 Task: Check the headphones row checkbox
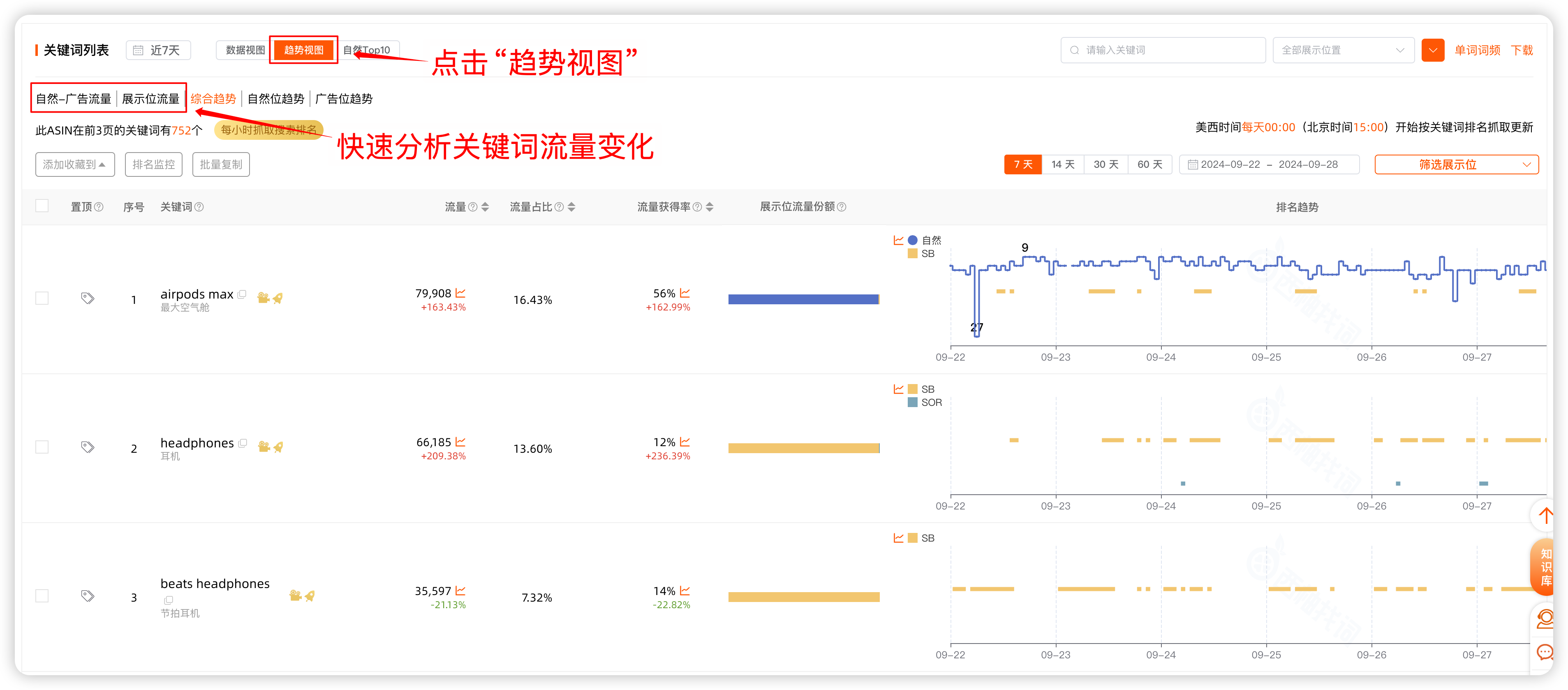coord(42,447)
